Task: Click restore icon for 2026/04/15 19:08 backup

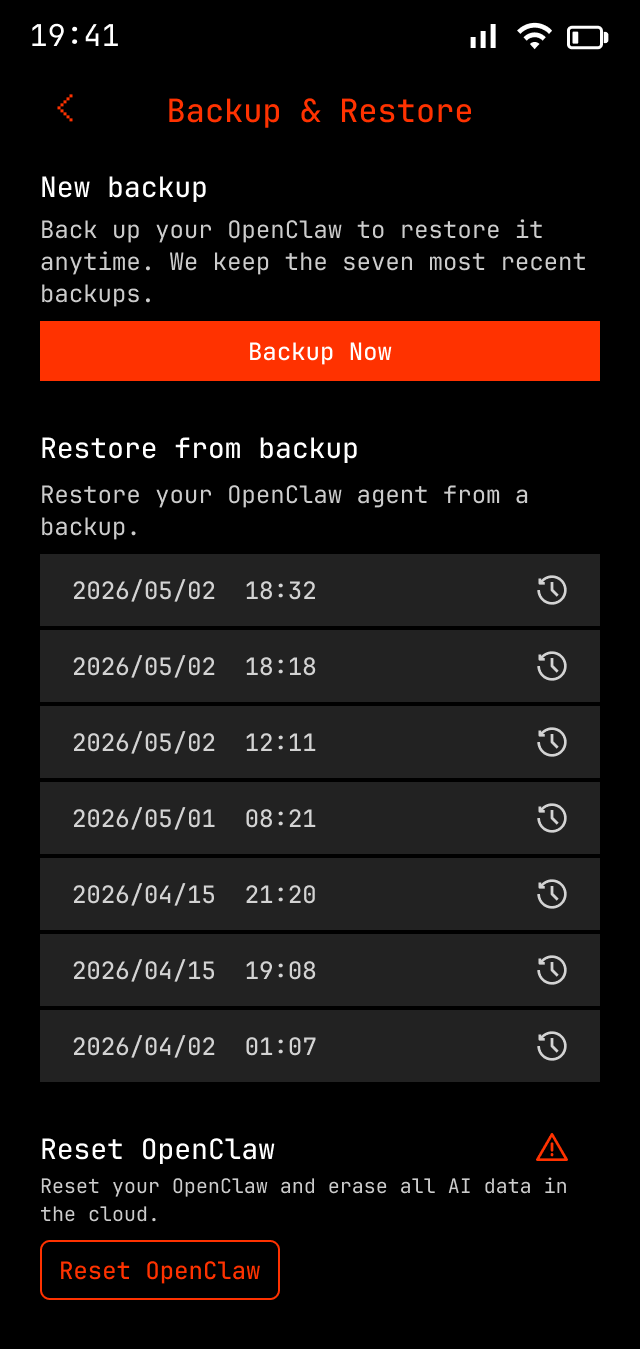Action: [552, 970]
